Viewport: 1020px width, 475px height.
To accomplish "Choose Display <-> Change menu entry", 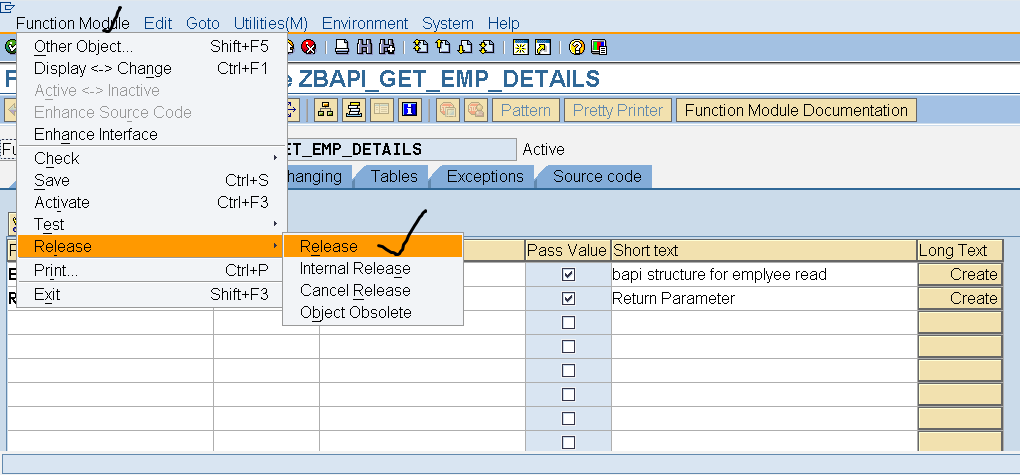I will coord(151,69).
